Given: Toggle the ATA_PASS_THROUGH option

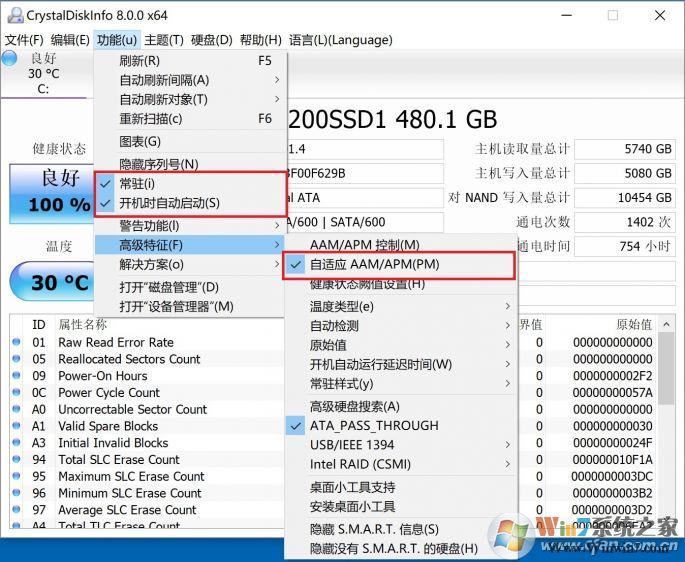Looking at the screenshot, I should pyautogui.click(x=400, y=426).
